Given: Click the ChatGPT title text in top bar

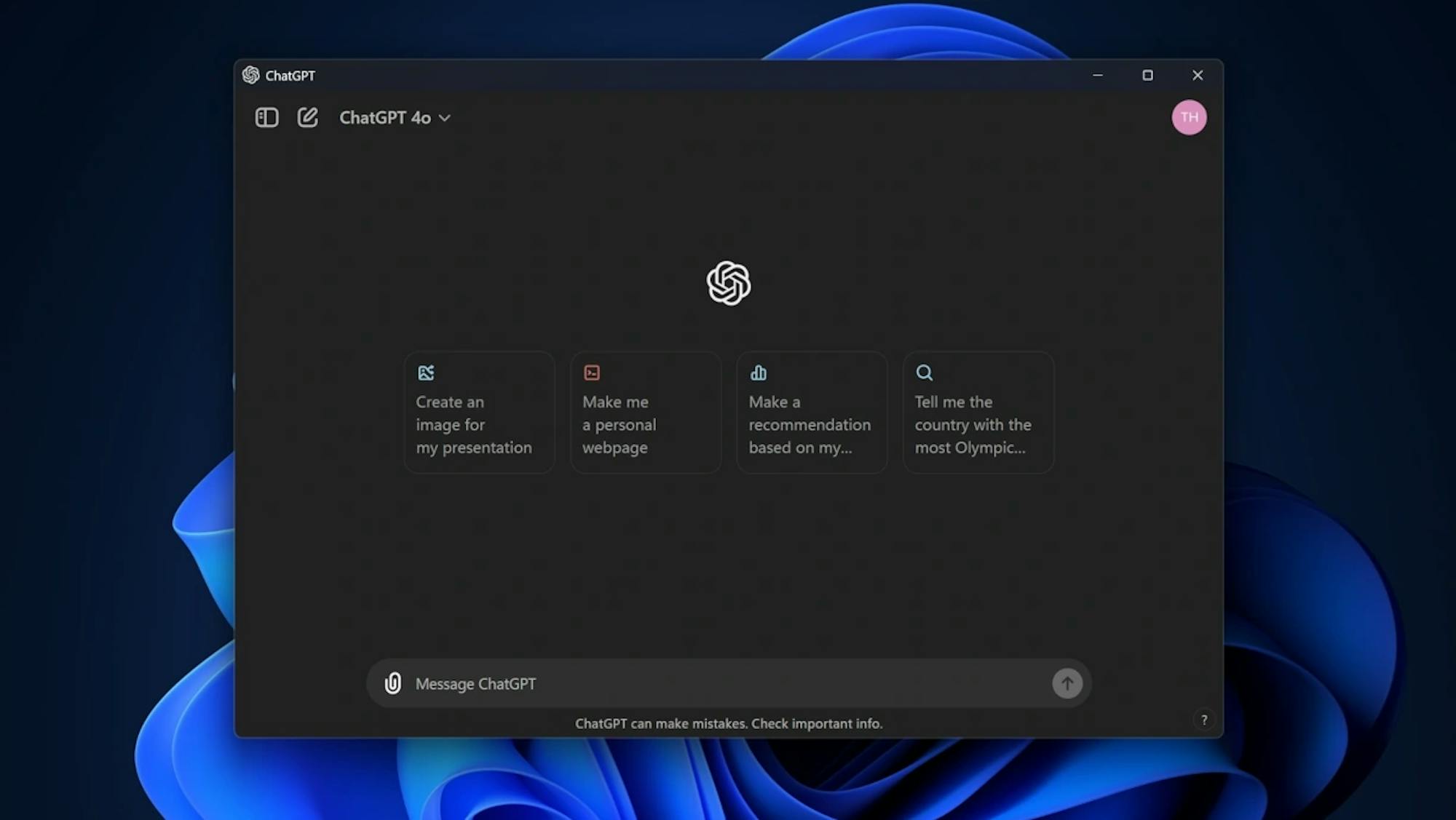Looking at the screenshot, I should [x=290, y=75].
